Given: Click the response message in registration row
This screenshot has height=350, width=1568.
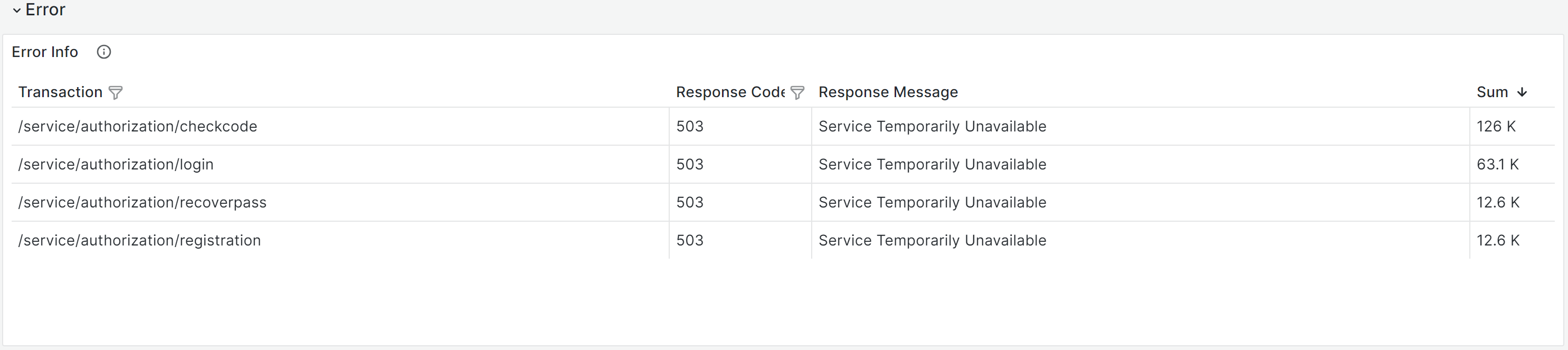Looking at the screenshot, I should pyautogui.click(x=932, y=240).
